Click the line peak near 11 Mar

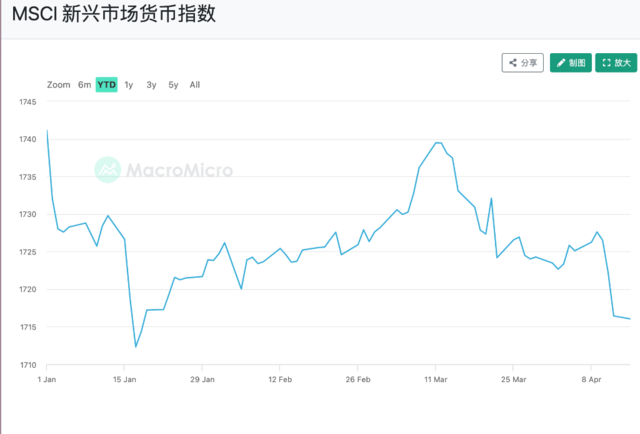[438, 143]
